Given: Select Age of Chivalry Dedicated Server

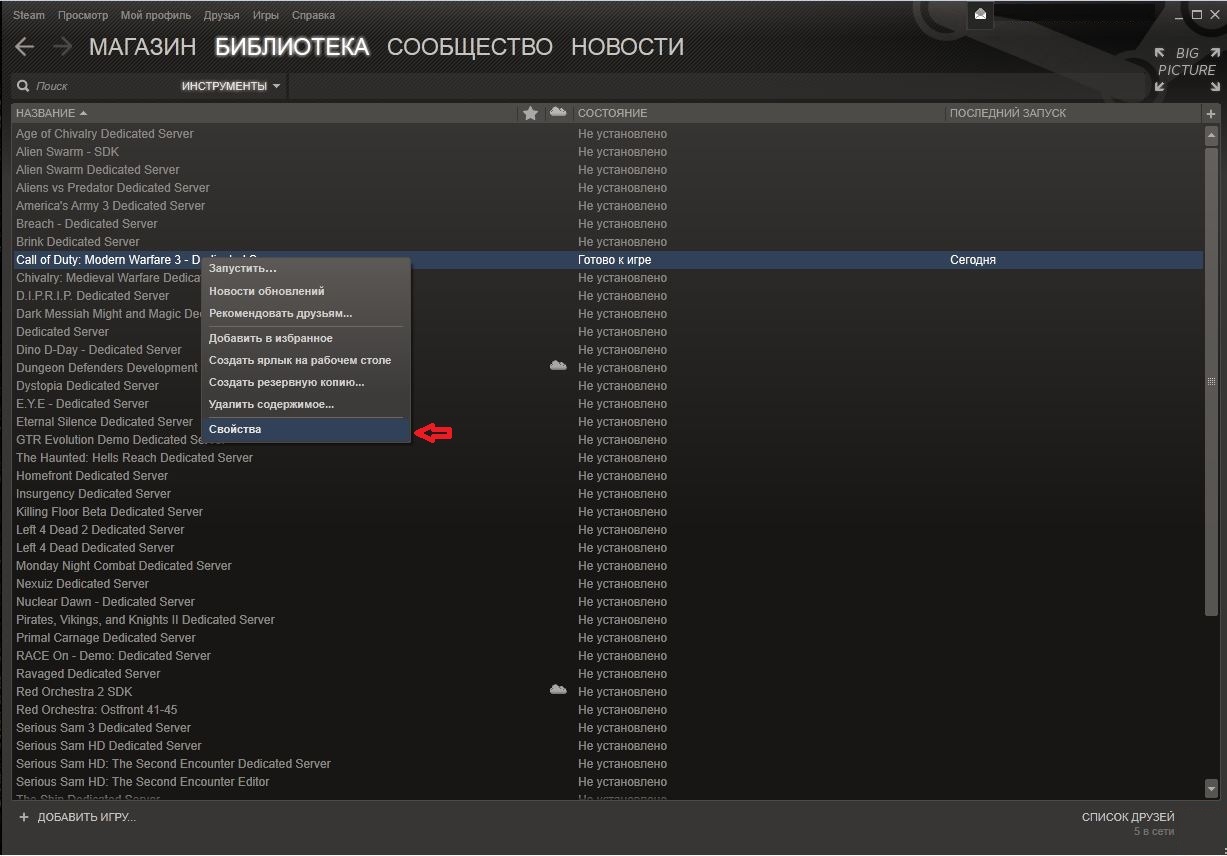Looking at the screenshot, I should tap(105, 134).
